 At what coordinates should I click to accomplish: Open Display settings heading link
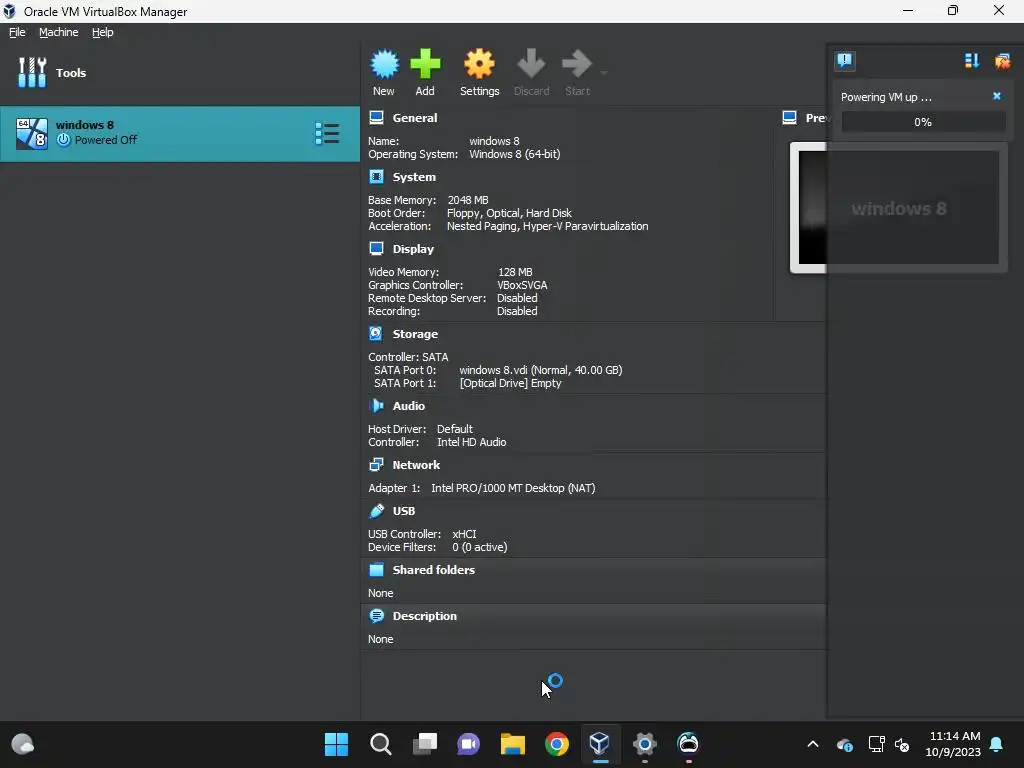tap(413, 249)
